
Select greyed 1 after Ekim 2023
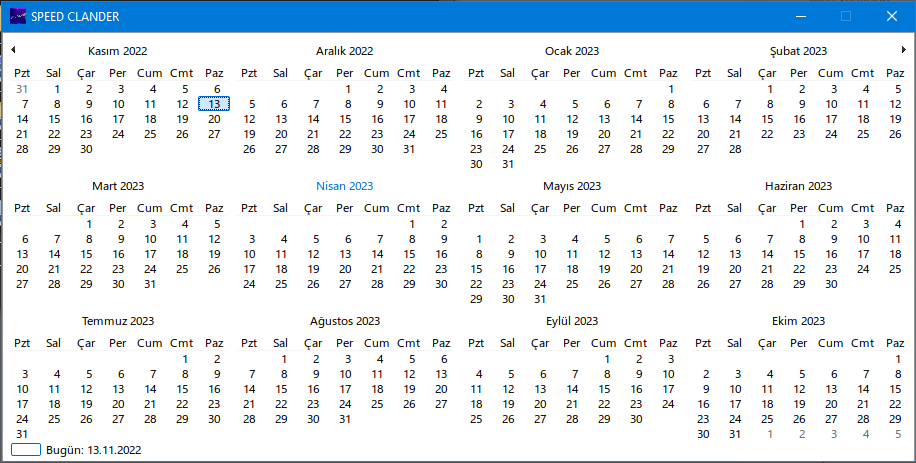[x=770, y=434]
